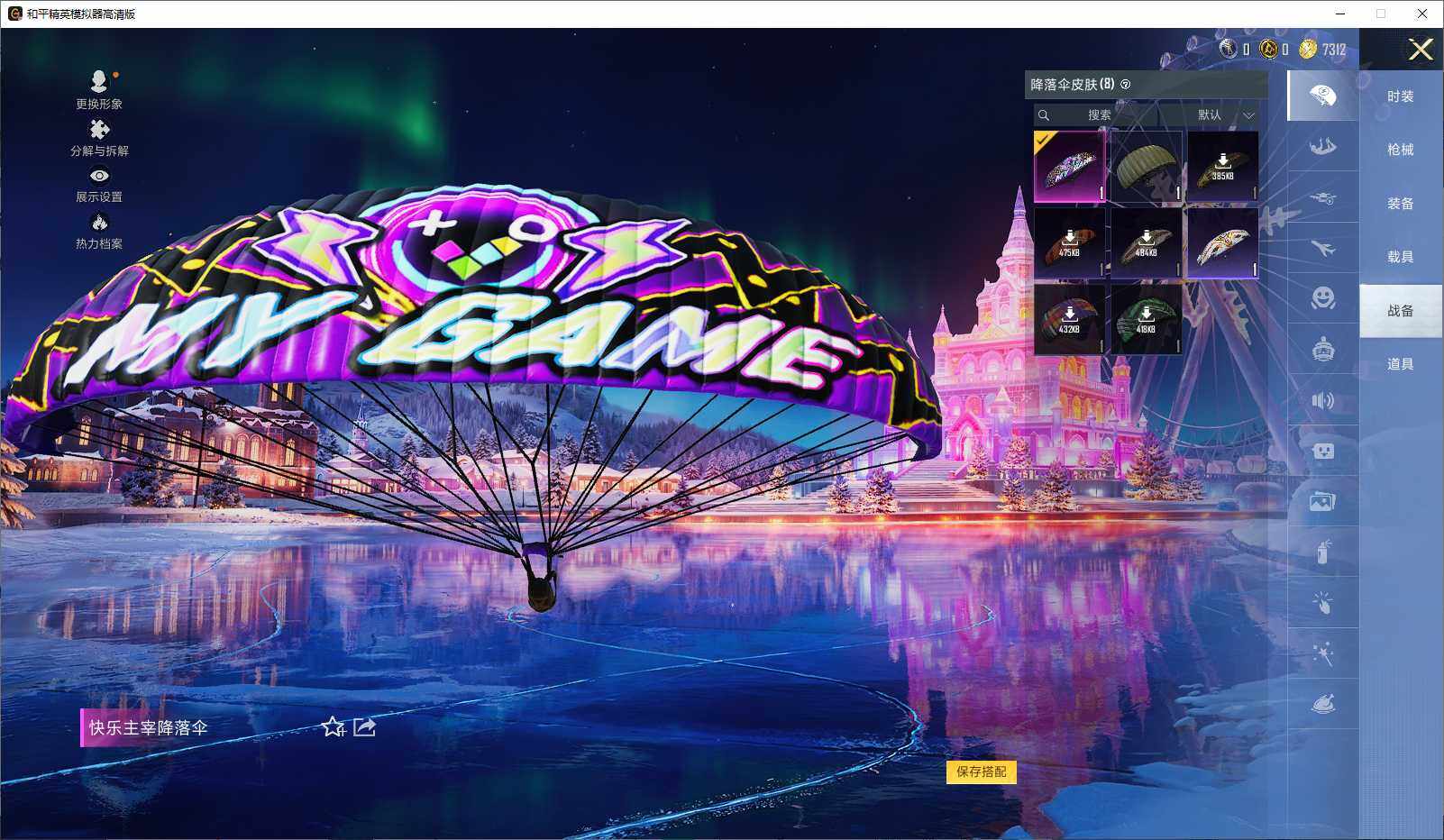Viewport: 1444px width, 840px height.
Task: Select the airplane category icon
Action: 1322,248
